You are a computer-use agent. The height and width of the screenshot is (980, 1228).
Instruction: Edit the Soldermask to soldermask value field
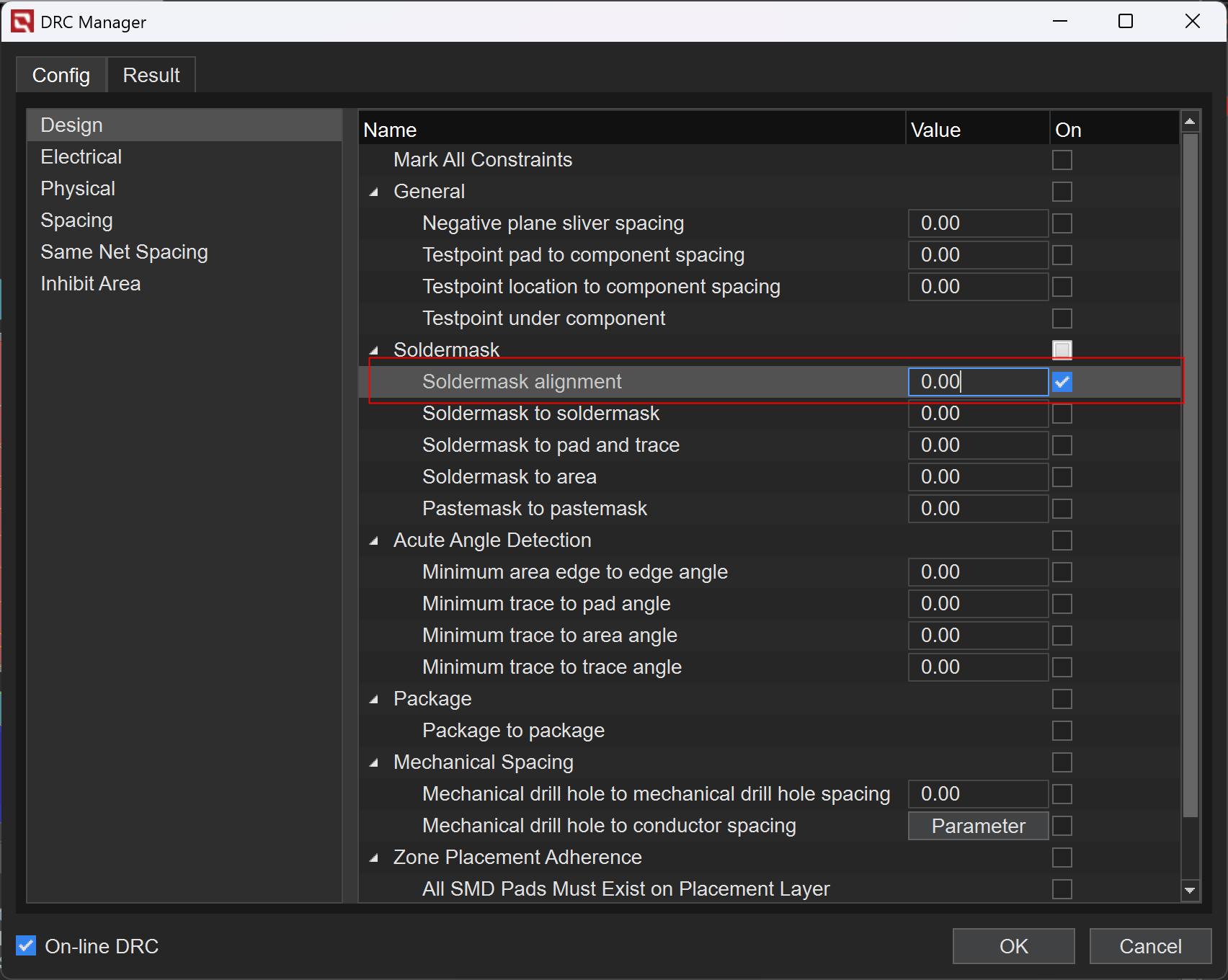[x=977, y=414]
